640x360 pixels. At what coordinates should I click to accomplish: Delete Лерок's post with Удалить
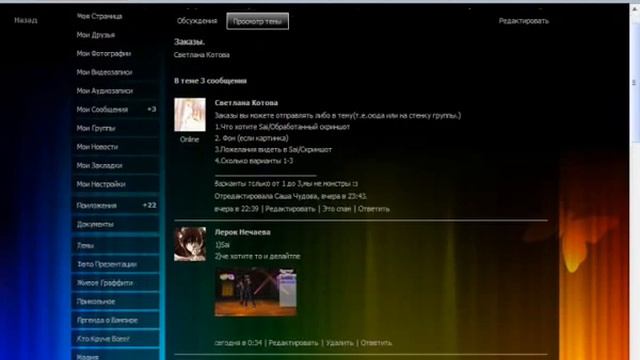[x=340, y=343]
